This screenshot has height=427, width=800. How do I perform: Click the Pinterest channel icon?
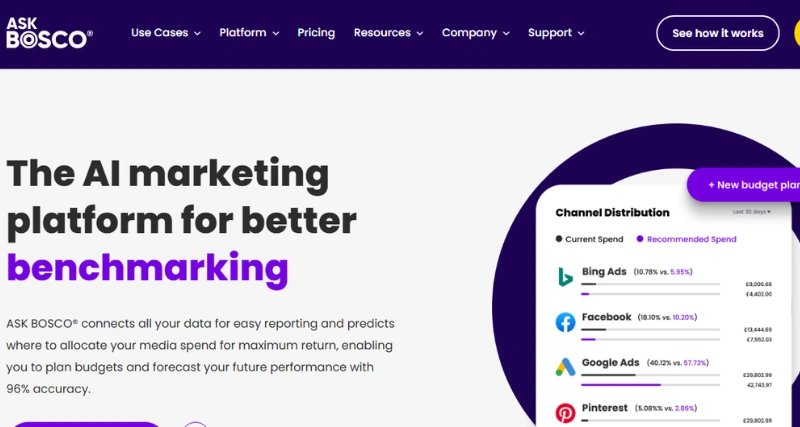565,412
